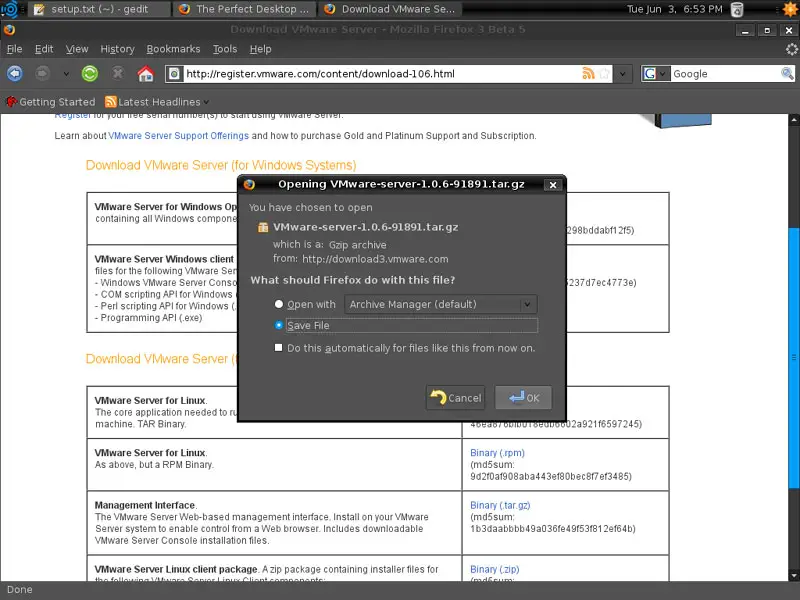Switch to setup.txt gedit taskbar window
Viewport: 800px width, 600px height.
pos(91,9)
